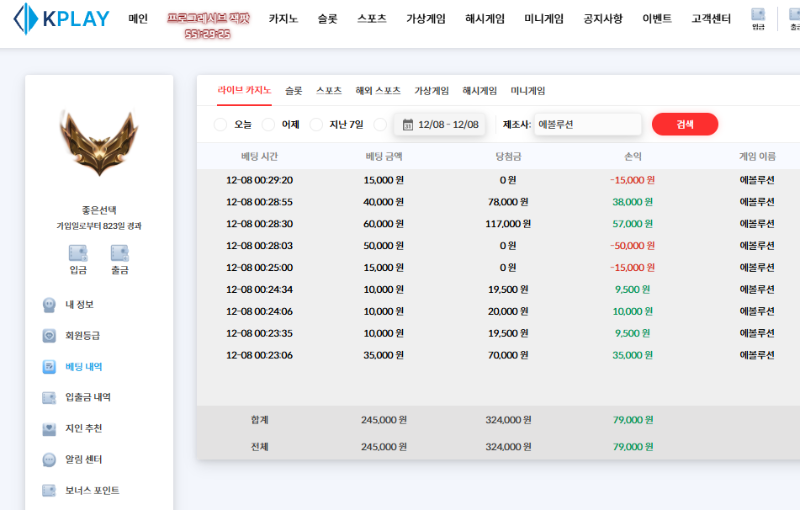Click the calendar icon in date range

tap(408, 124)
